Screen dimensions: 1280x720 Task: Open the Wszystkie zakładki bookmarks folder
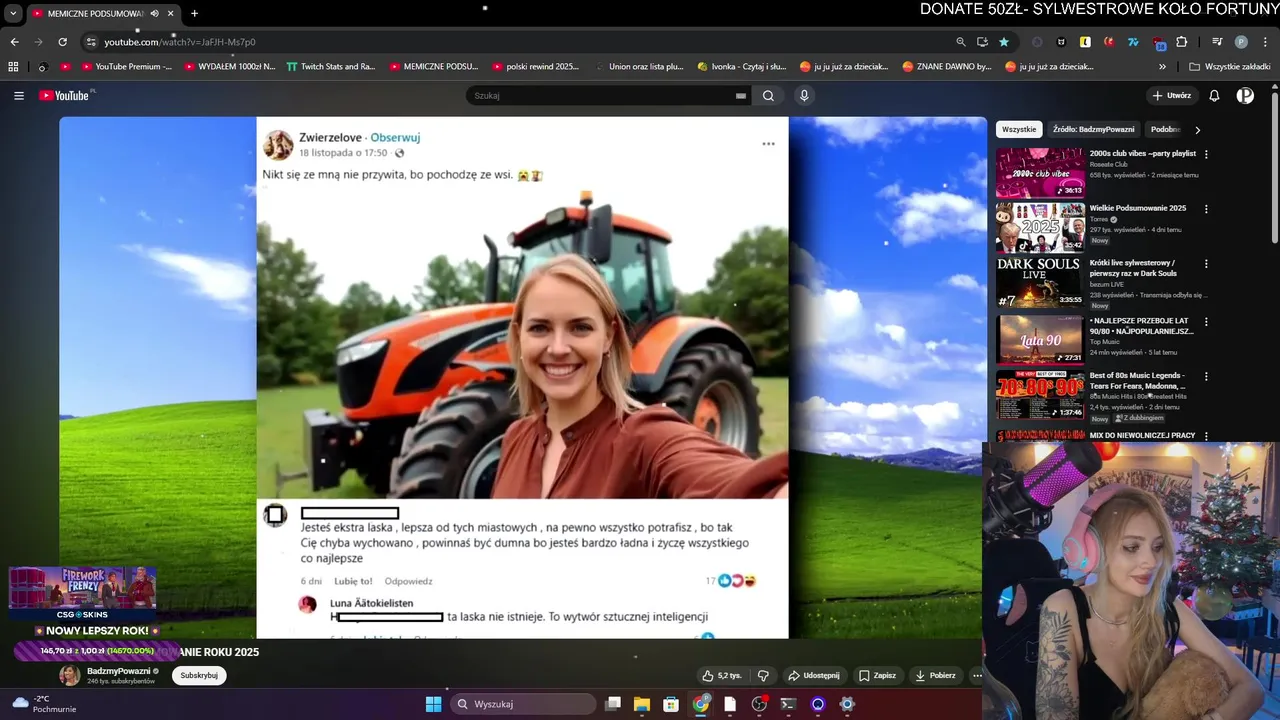point(1230,67)
